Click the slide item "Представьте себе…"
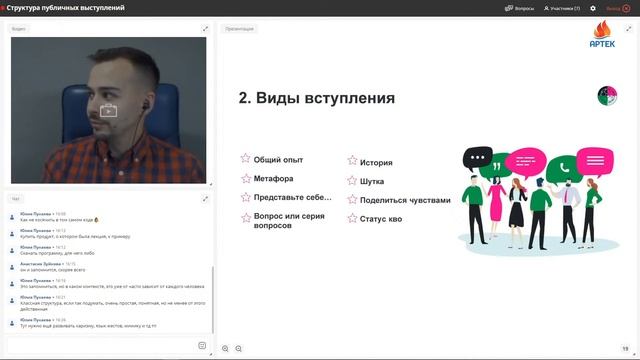 click(x=293, y=198)
